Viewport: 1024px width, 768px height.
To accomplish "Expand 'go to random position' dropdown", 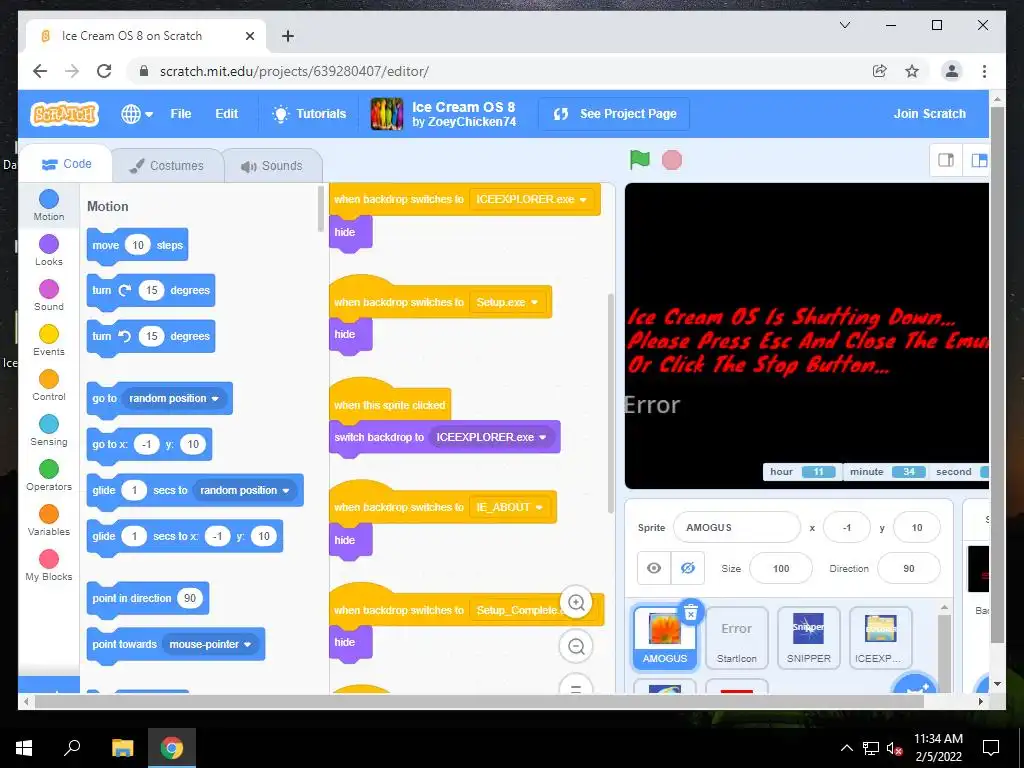I will (x=173, y=398).
